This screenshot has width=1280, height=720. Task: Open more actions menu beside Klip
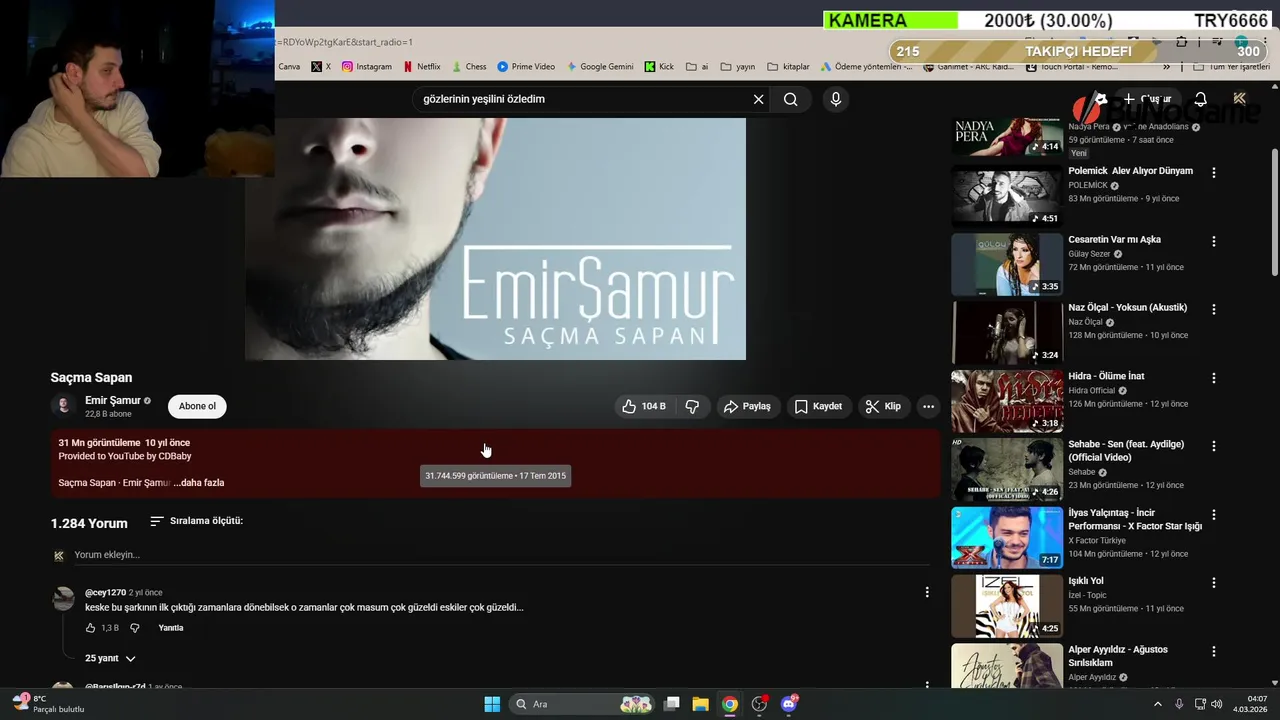coord(928,406)
